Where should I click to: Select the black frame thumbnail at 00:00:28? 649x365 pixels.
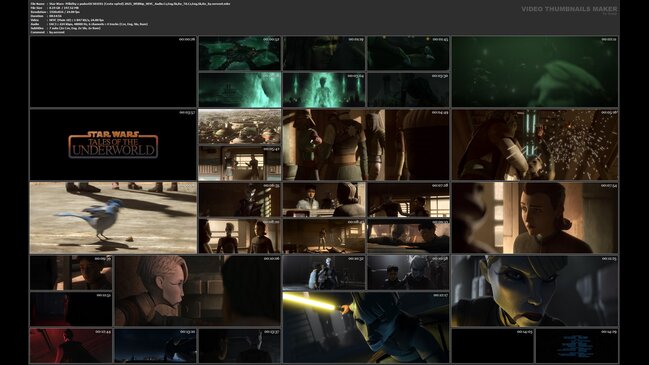[x=113, y=72]
